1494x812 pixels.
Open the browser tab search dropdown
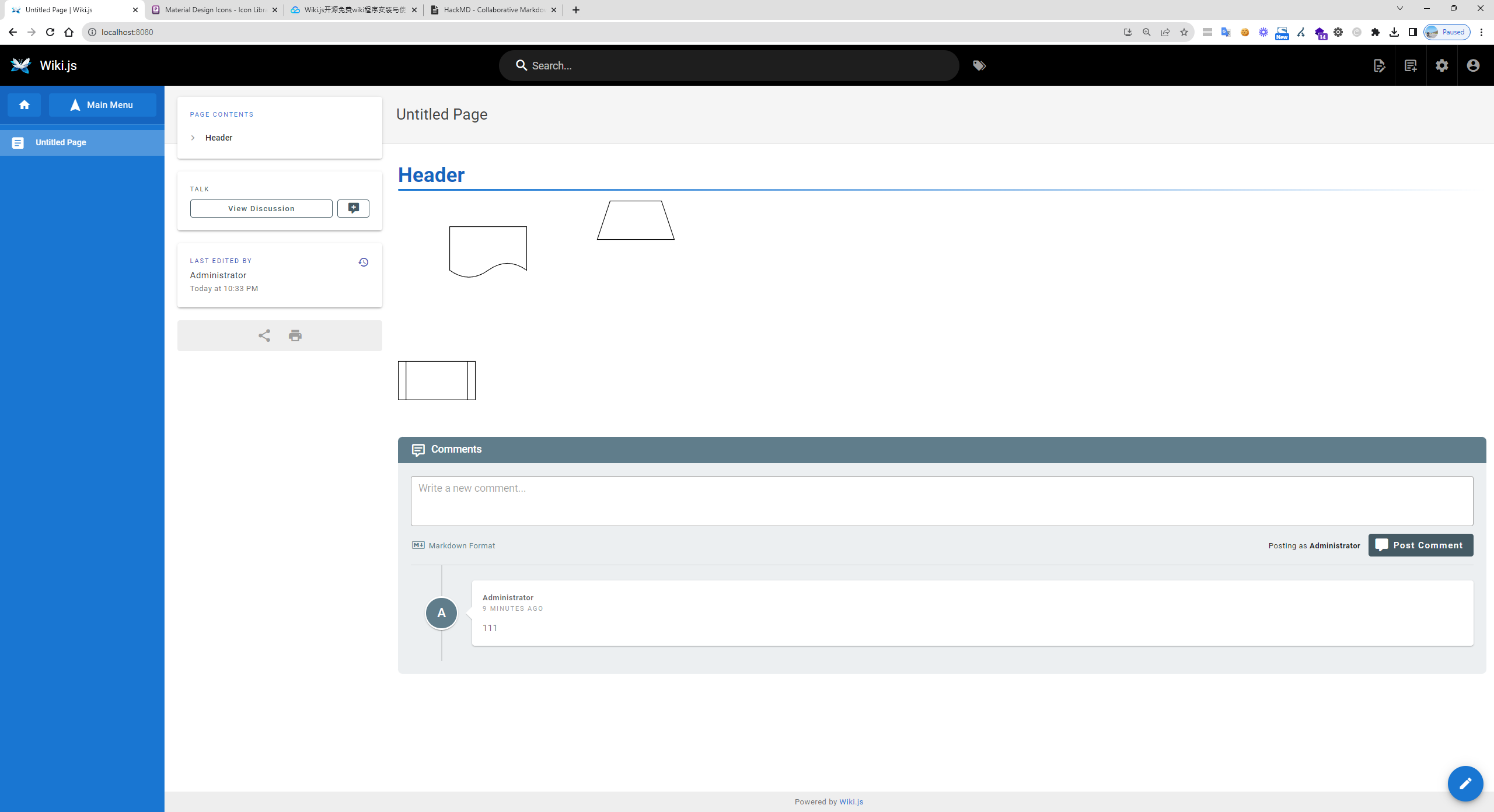(1399, 9)
